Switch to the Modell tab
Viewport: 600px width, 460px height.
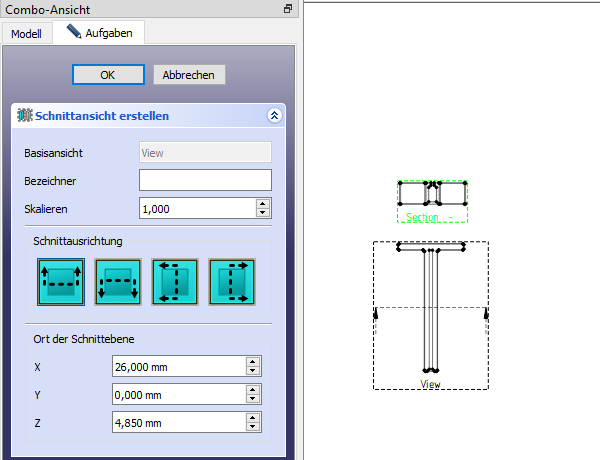pos(26,34)
